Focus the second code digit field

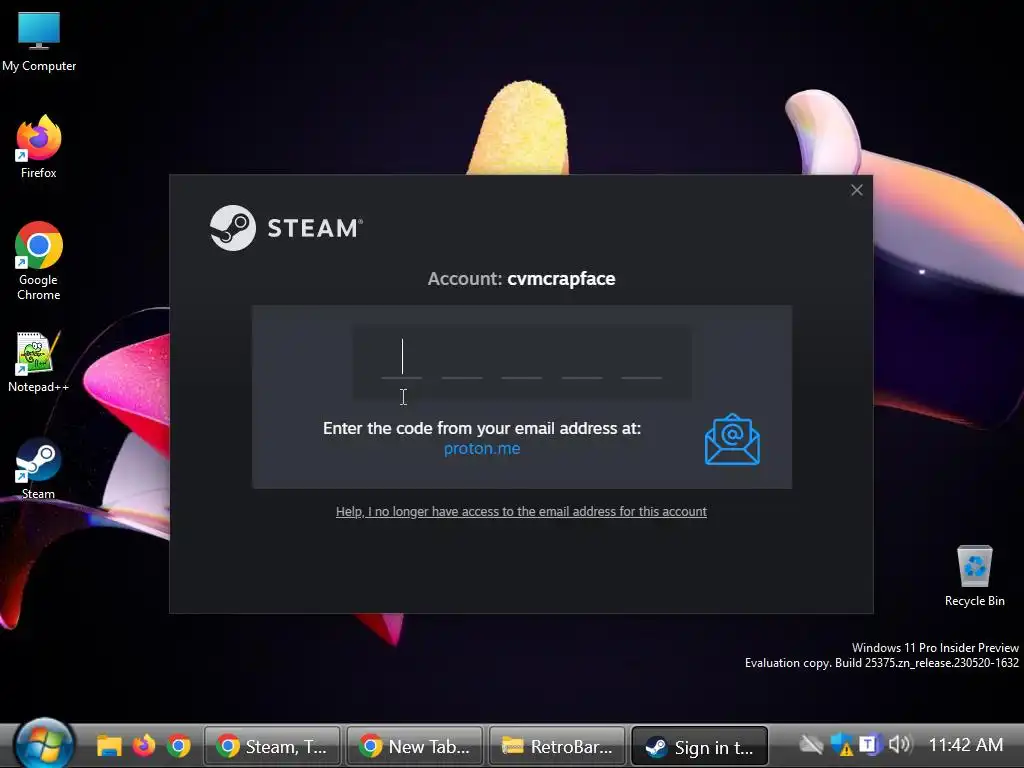pos(462,359)
